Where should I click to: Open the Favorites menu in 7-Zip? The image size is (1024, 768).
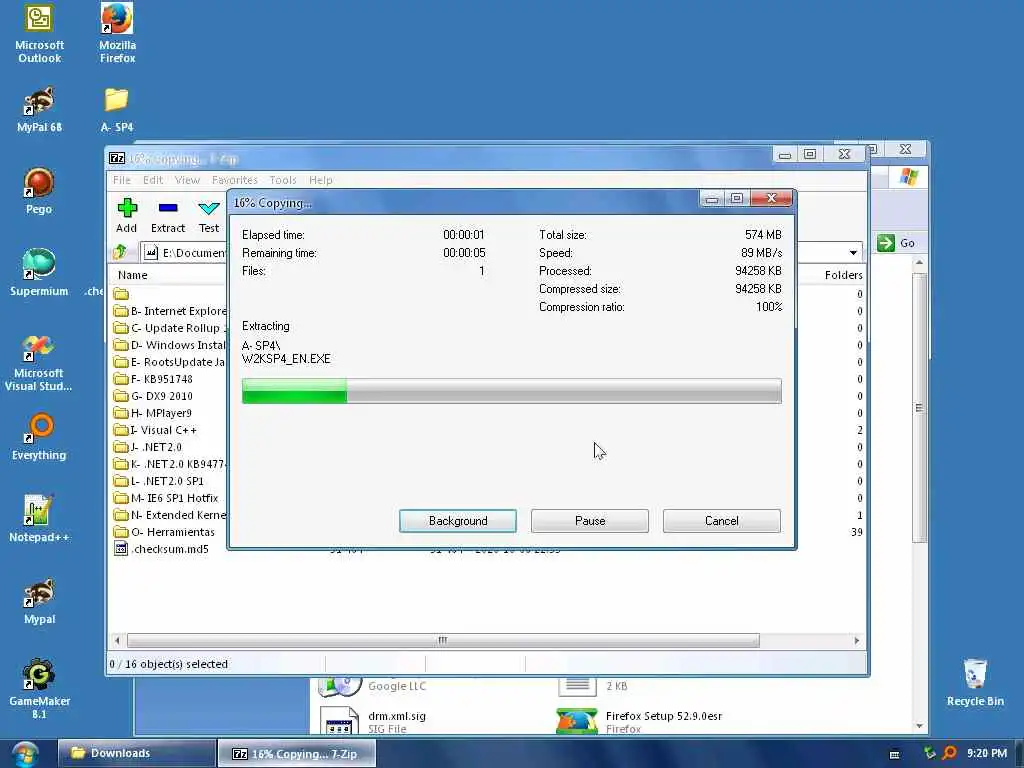pyautogui.click(x=234, y=180)
